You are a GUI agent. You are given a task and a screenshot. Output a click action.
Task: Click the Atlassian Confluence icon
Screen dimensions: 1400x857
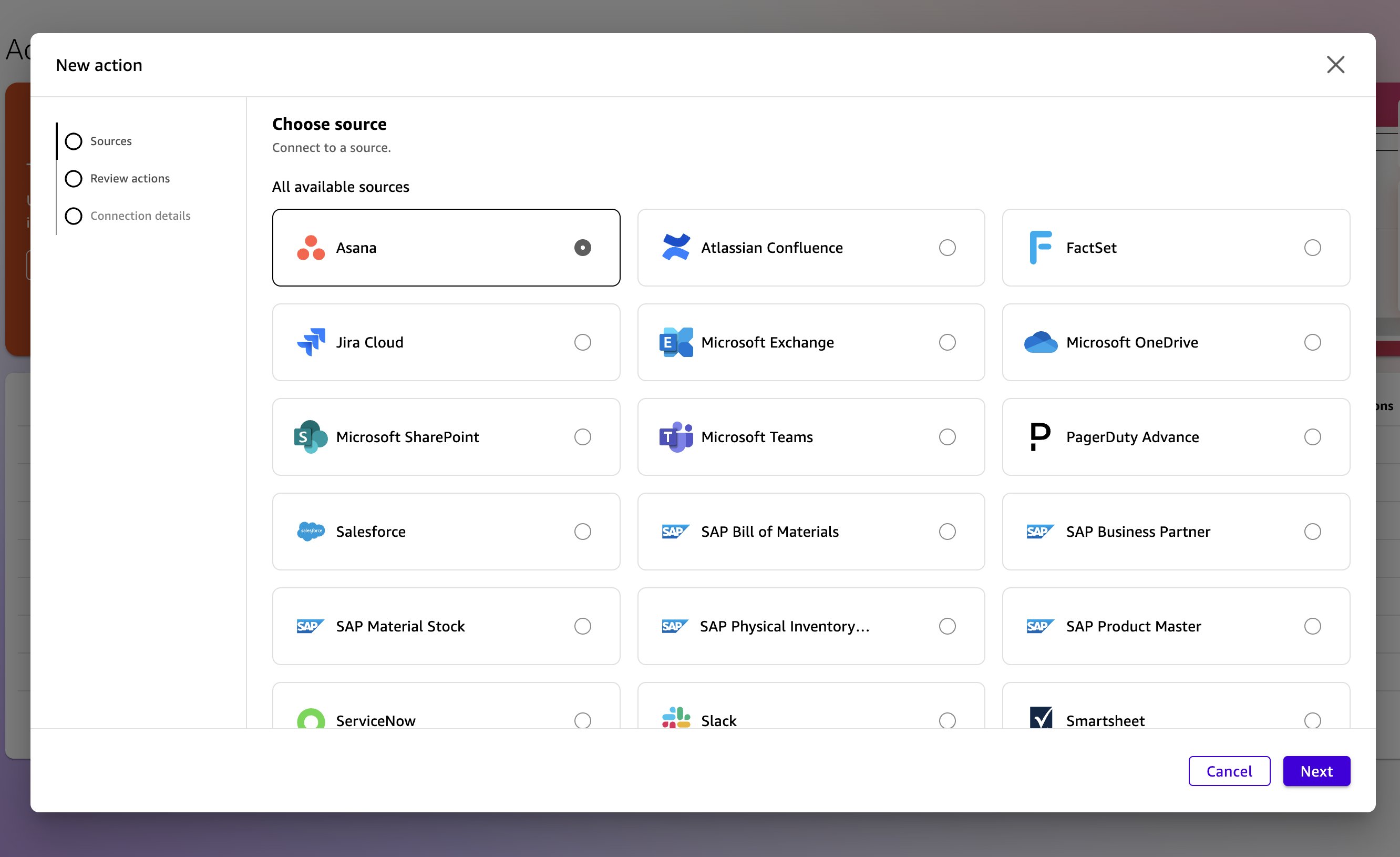(676, 248)
